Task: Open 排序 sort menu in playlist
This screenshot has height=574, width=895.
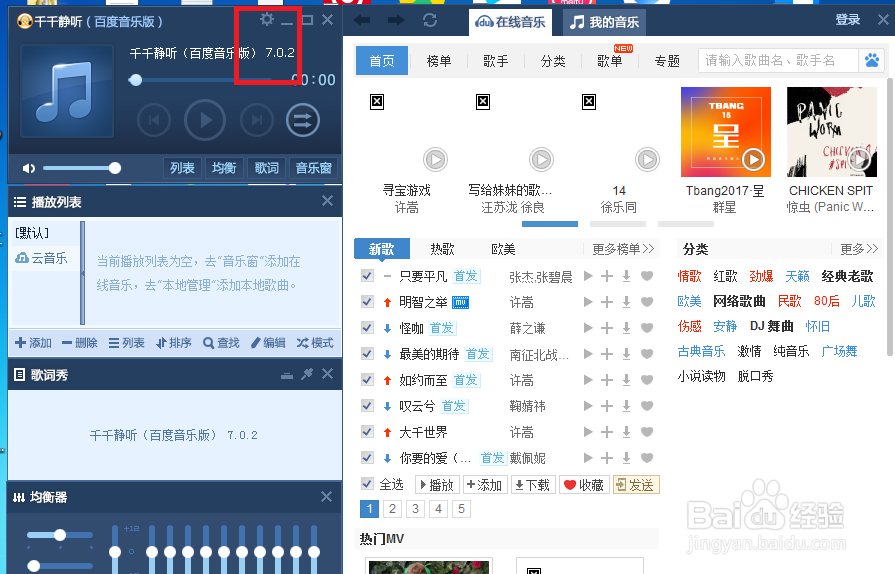Action: [x=174, y=343]
